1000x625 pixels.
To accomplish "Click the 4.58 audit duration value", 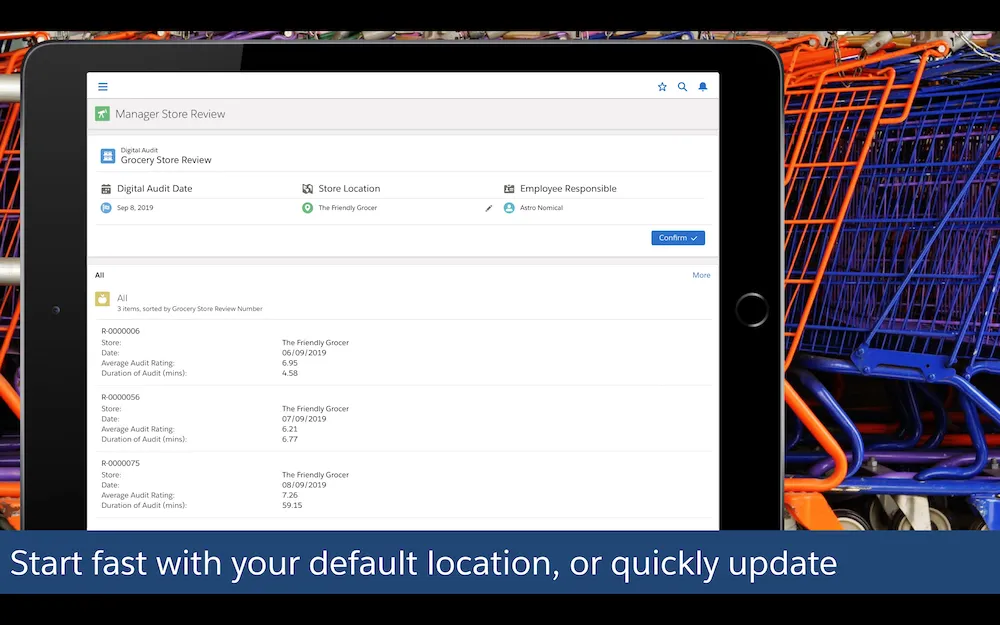I will click(290, 373).
